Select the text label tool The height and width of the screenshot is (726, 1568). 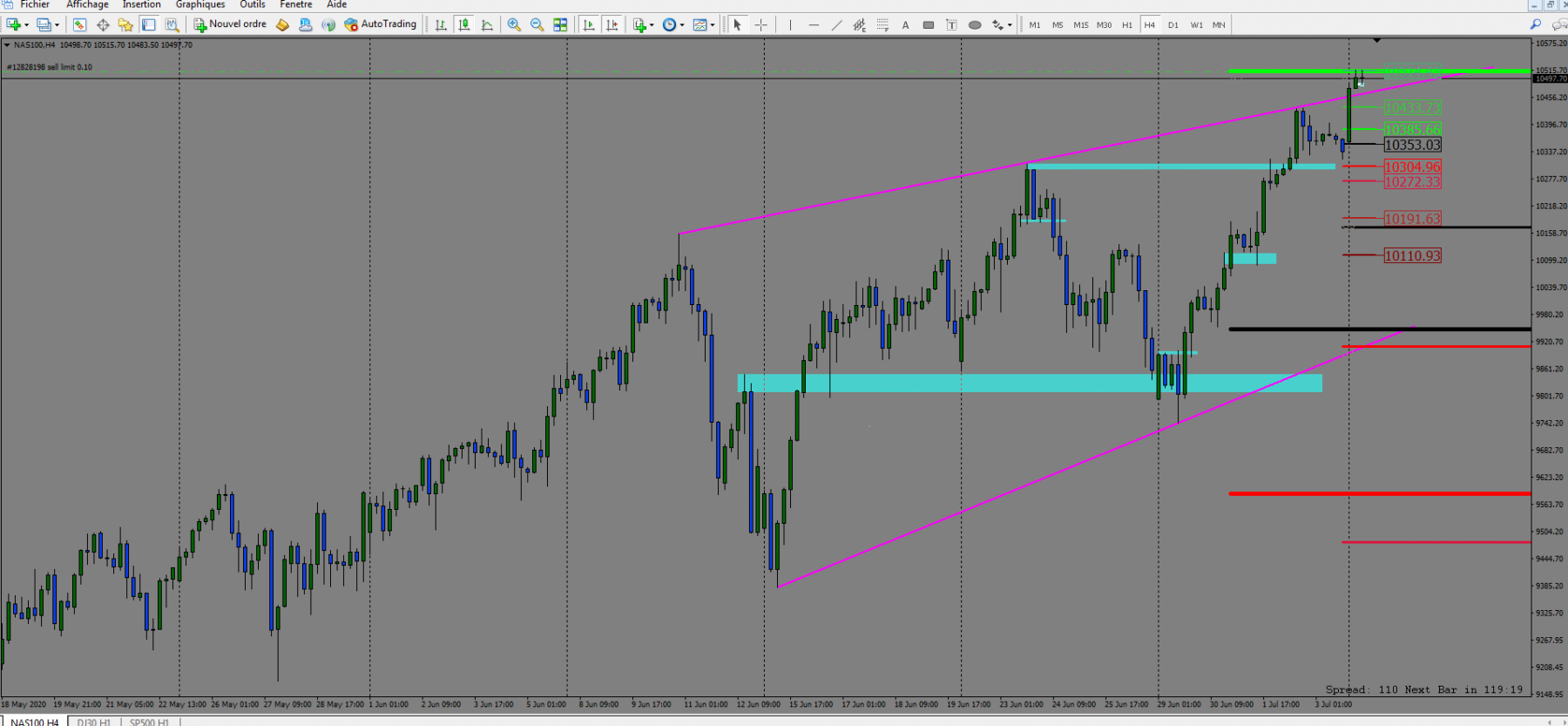pyautogui.click(x=951, y=24)
